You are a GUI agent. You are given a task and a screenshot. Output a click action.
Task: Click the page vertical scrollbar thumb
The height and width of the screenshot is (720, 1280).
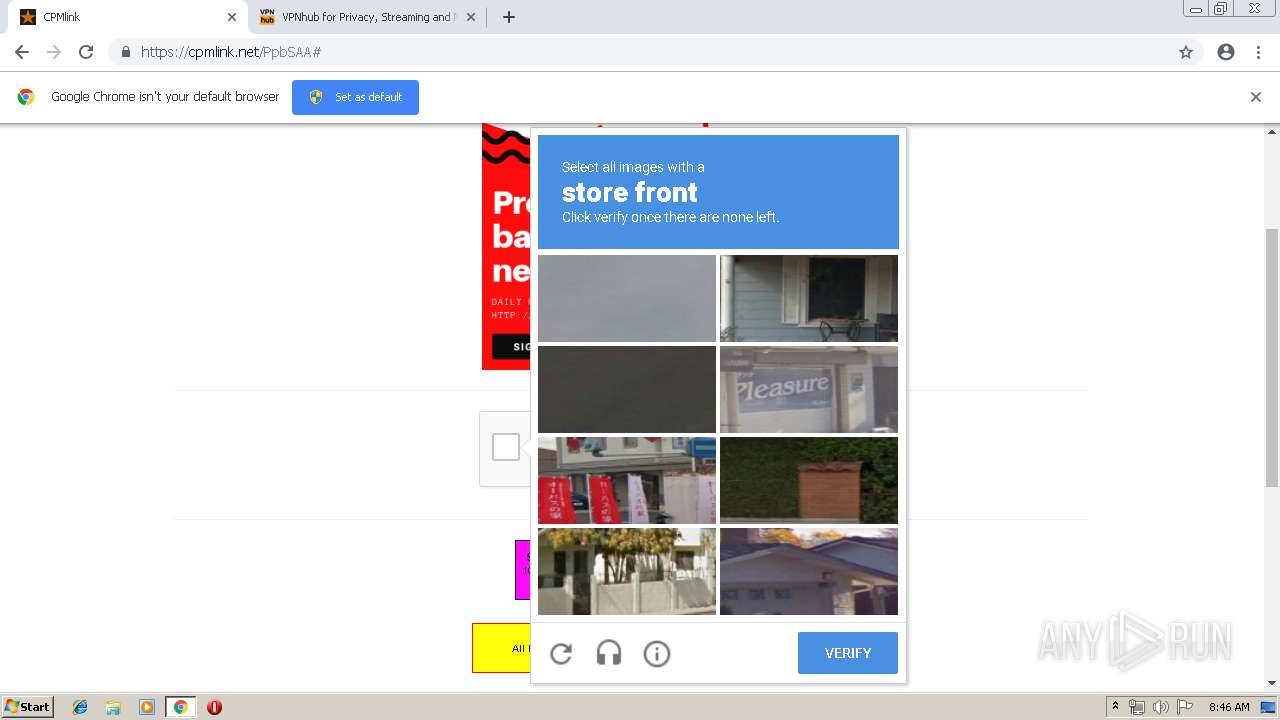click(1272, 357)
